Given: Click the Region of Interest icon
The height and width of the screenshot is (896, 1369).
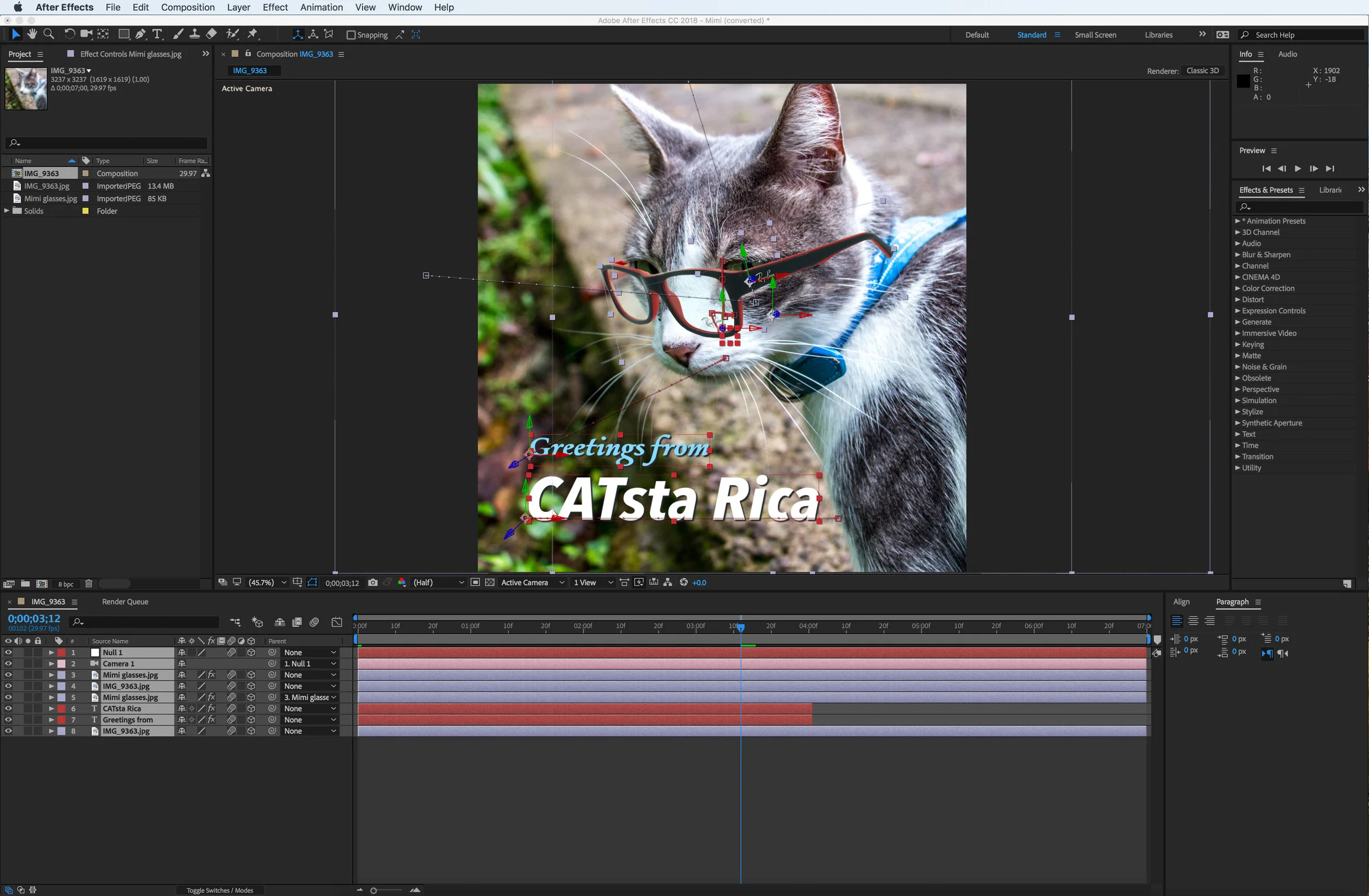Looking at the screenshot, I should (x=475, y=582).
